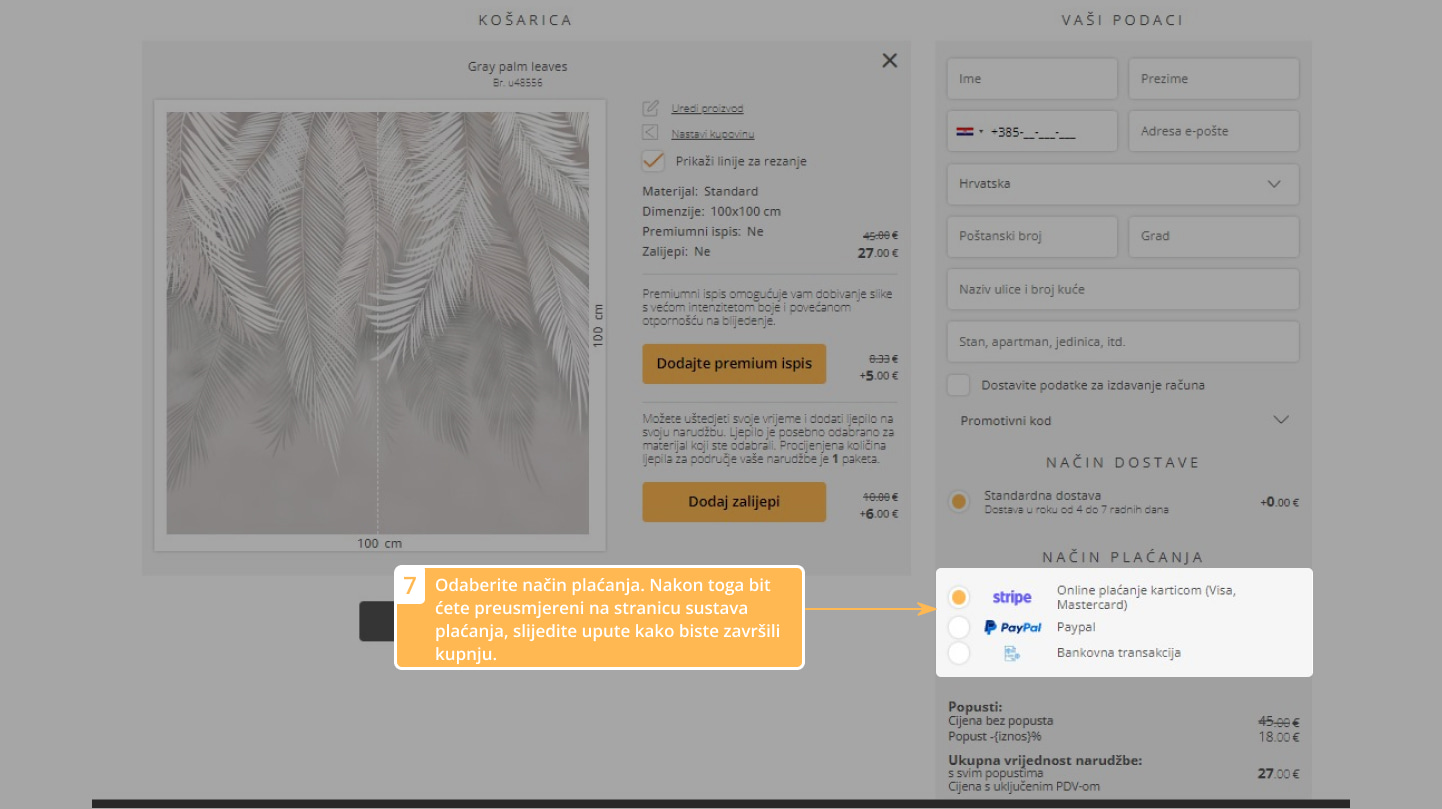The height and width of the screenshot is (809, 1442).
Task: Focus the 'Adresa e-pošte' input field
Action: [x=1213, y=131]
